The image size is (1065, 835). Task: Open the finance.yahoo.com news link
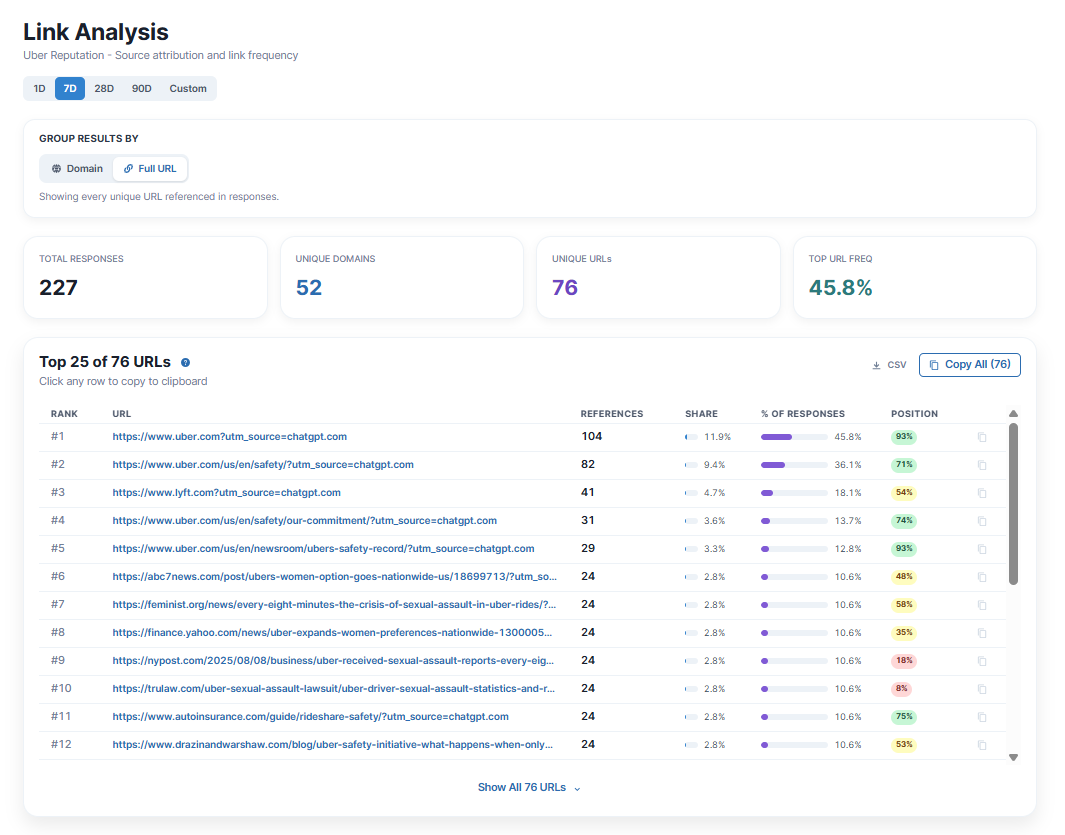coord(332,633)
